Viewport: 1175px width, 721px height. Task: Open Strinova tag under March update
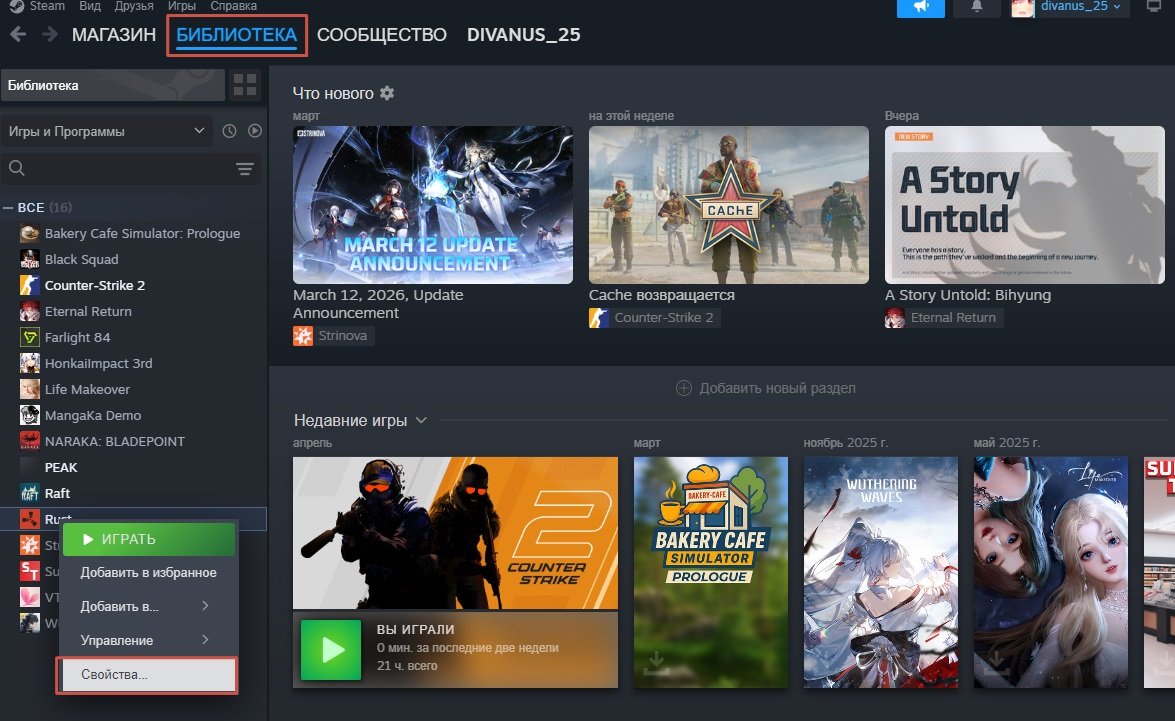(333, 336)
